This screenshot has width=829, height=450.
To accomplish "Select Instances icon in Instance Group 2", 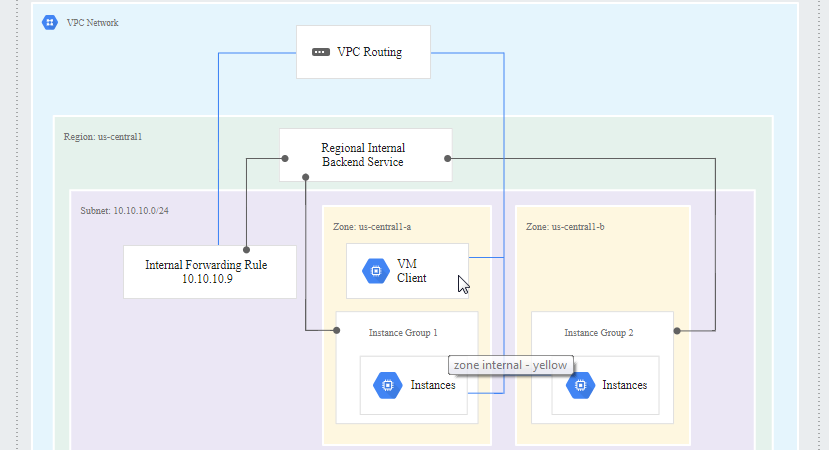I will (x=581, y=385).
